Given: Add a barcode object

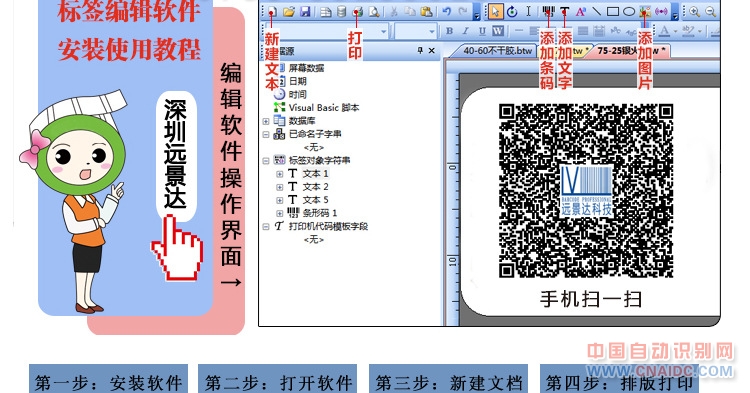Looking at the screenshot, I should point(548,11).
